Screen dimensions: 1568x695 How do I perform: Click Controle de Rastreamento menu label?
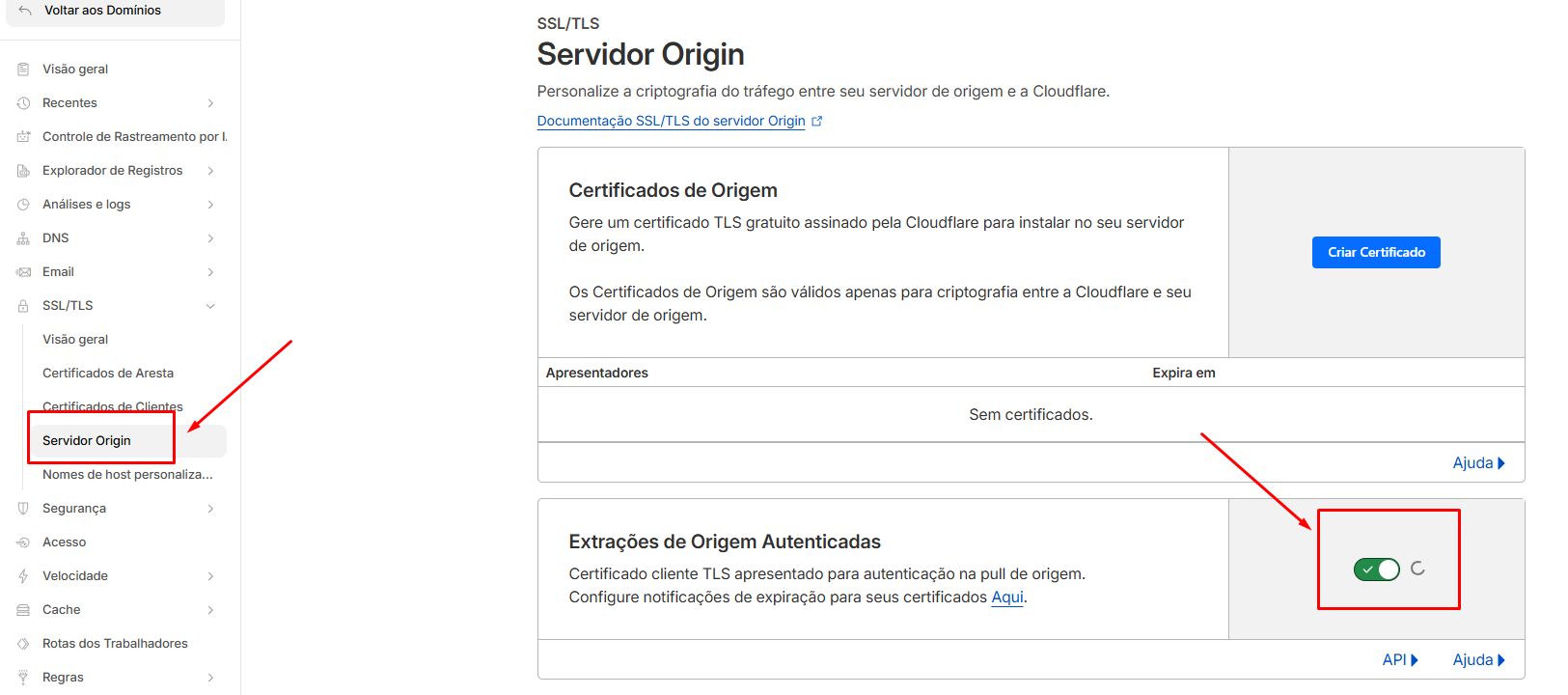135,137
